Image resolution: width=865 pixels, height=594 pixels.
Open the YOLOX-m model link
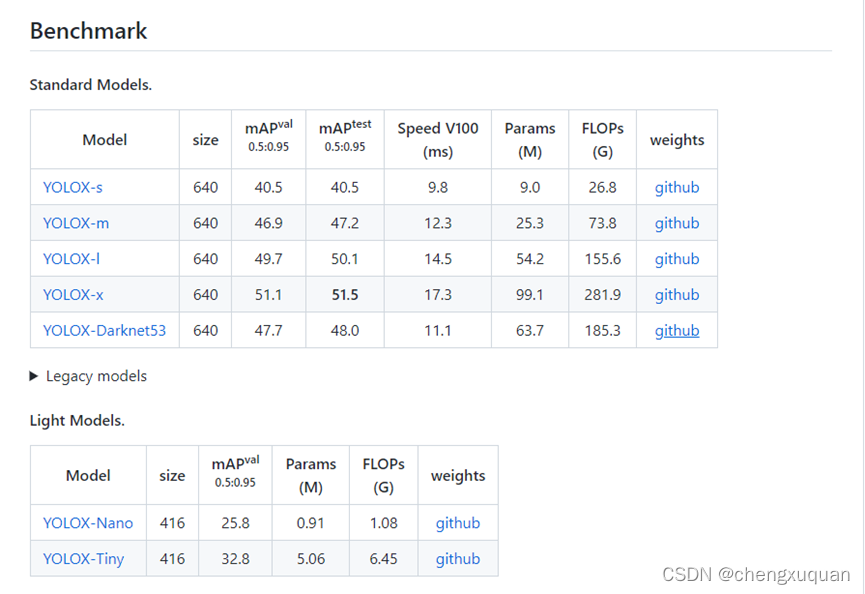76,223
